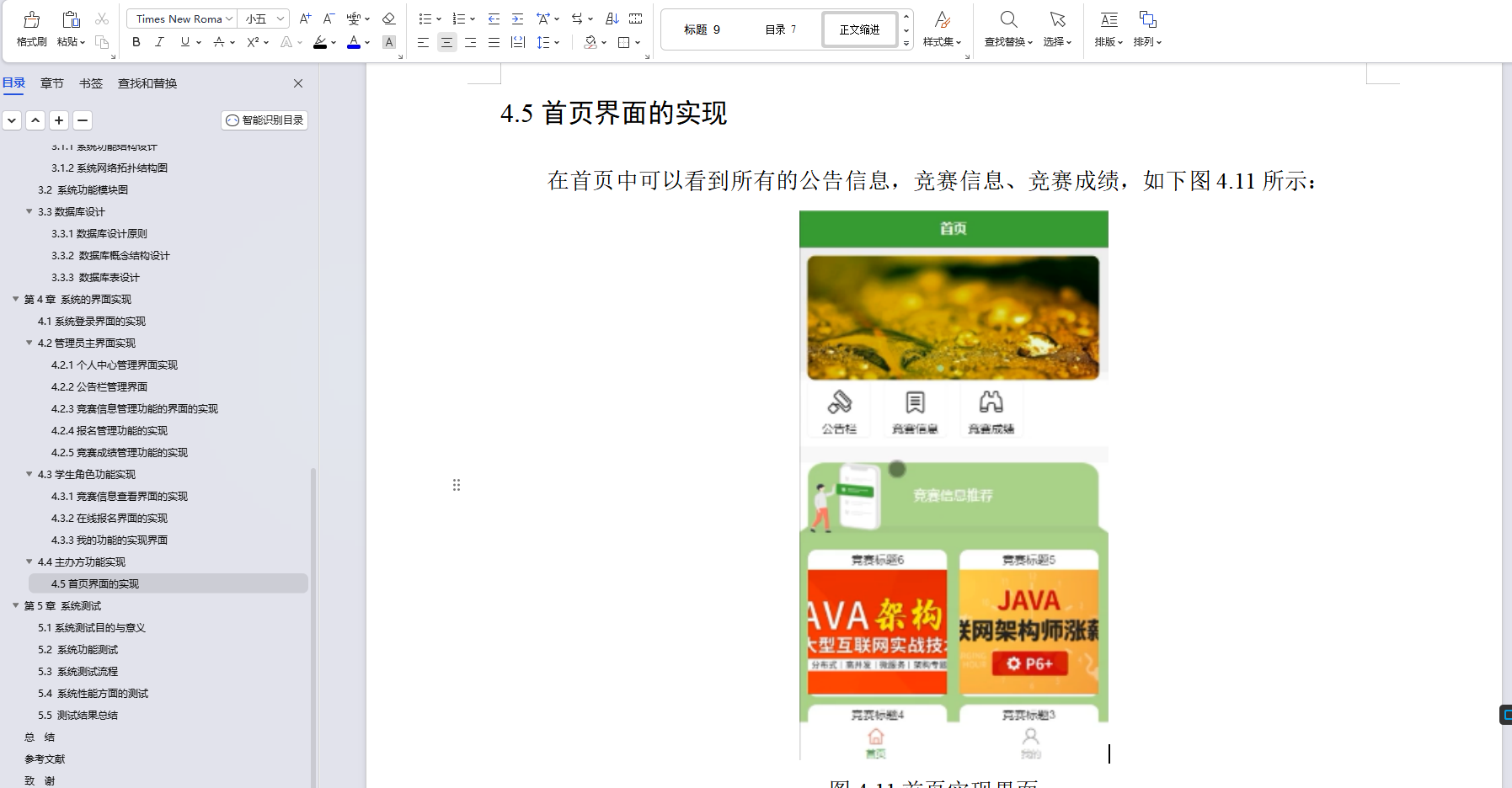The image size is (1512, 788).
Task: Apply underline to text
Action: coord(183,42)
